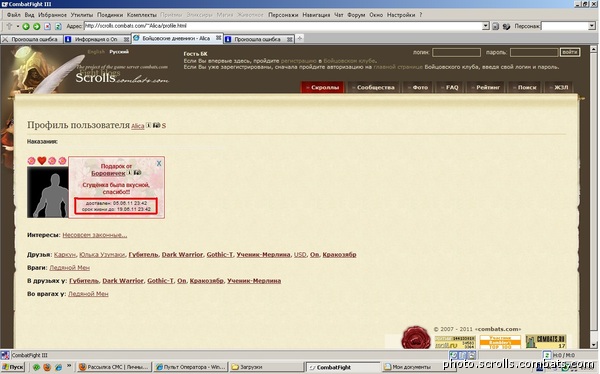Click the refresh page icon in toolbar
Screen dimensions: 600x374
(x=58, y=26)
